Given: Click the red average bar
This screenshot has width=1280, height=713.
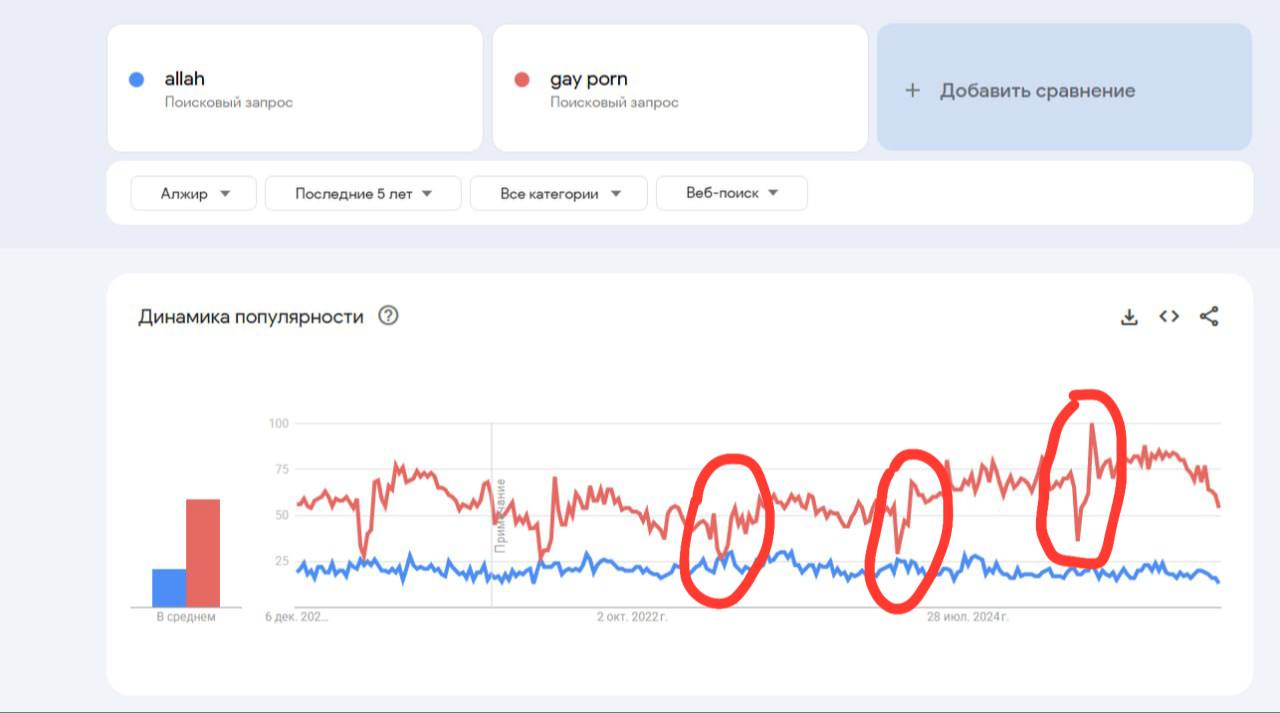Looking at the screenshot, I should point(203,553).
